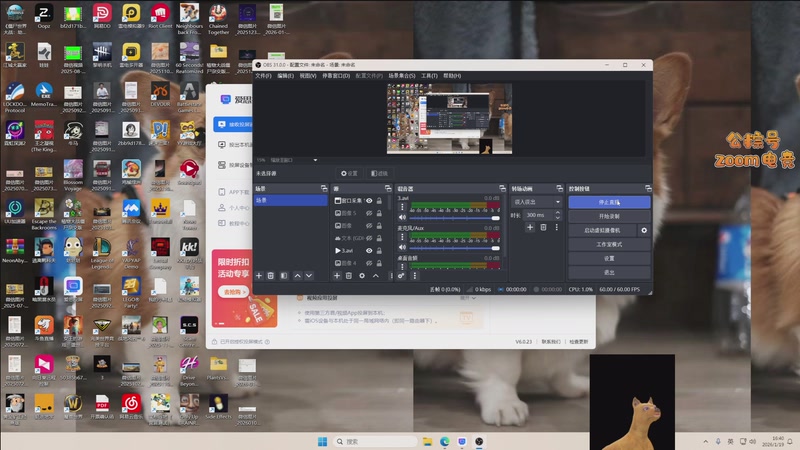Open 桌面音频 audio track options dots
Viewport: 800px width, 450px height.
point(402,266)
